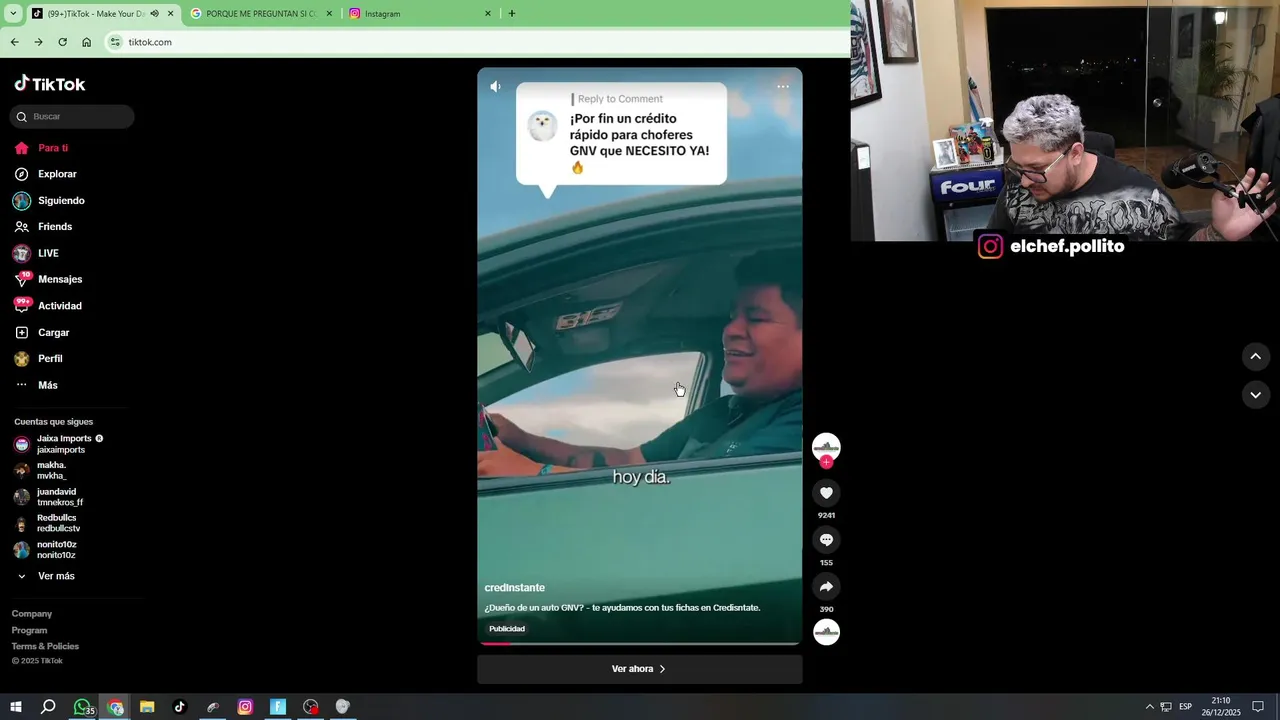Open the TikTok app on the taskbar
Screen dimensions: 1280x720
[x=180, y=707]
